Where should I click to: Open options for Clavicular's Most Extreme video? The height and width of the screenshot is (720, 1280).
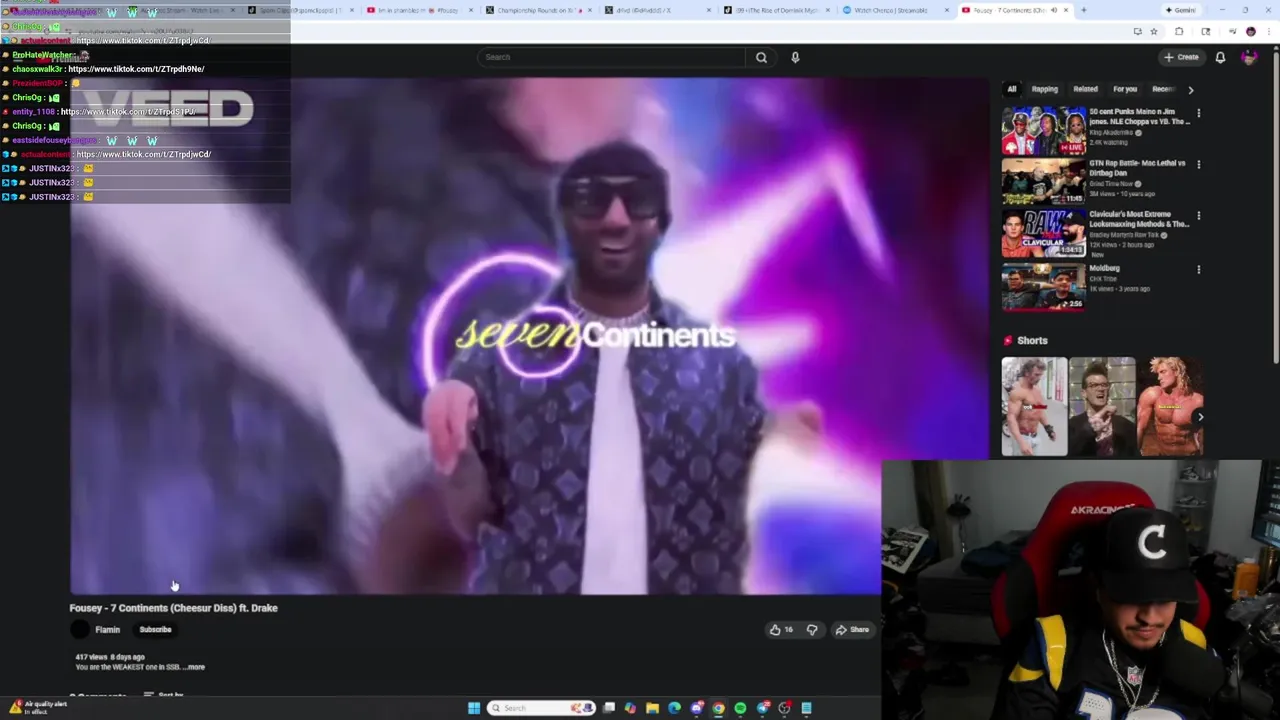[x=1198, y=215]
